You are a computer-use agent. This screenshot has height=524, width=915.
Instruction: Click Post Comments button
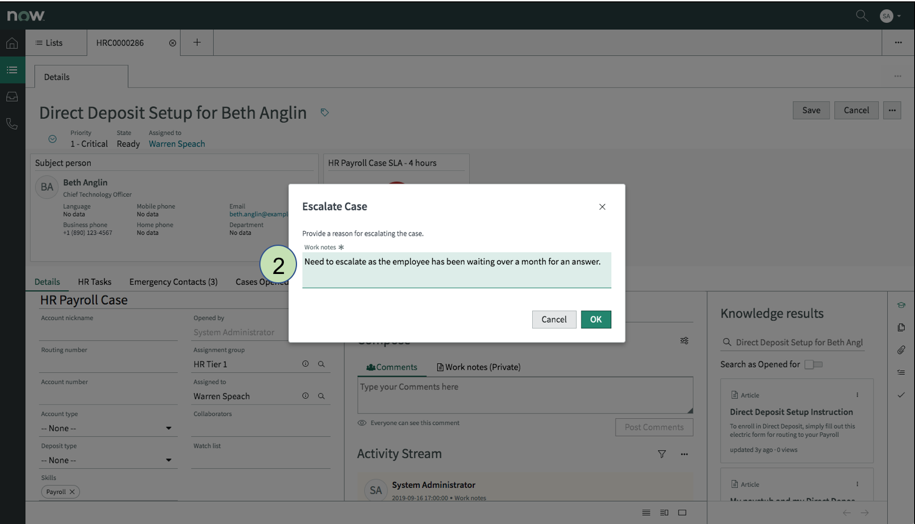[654, 427]
